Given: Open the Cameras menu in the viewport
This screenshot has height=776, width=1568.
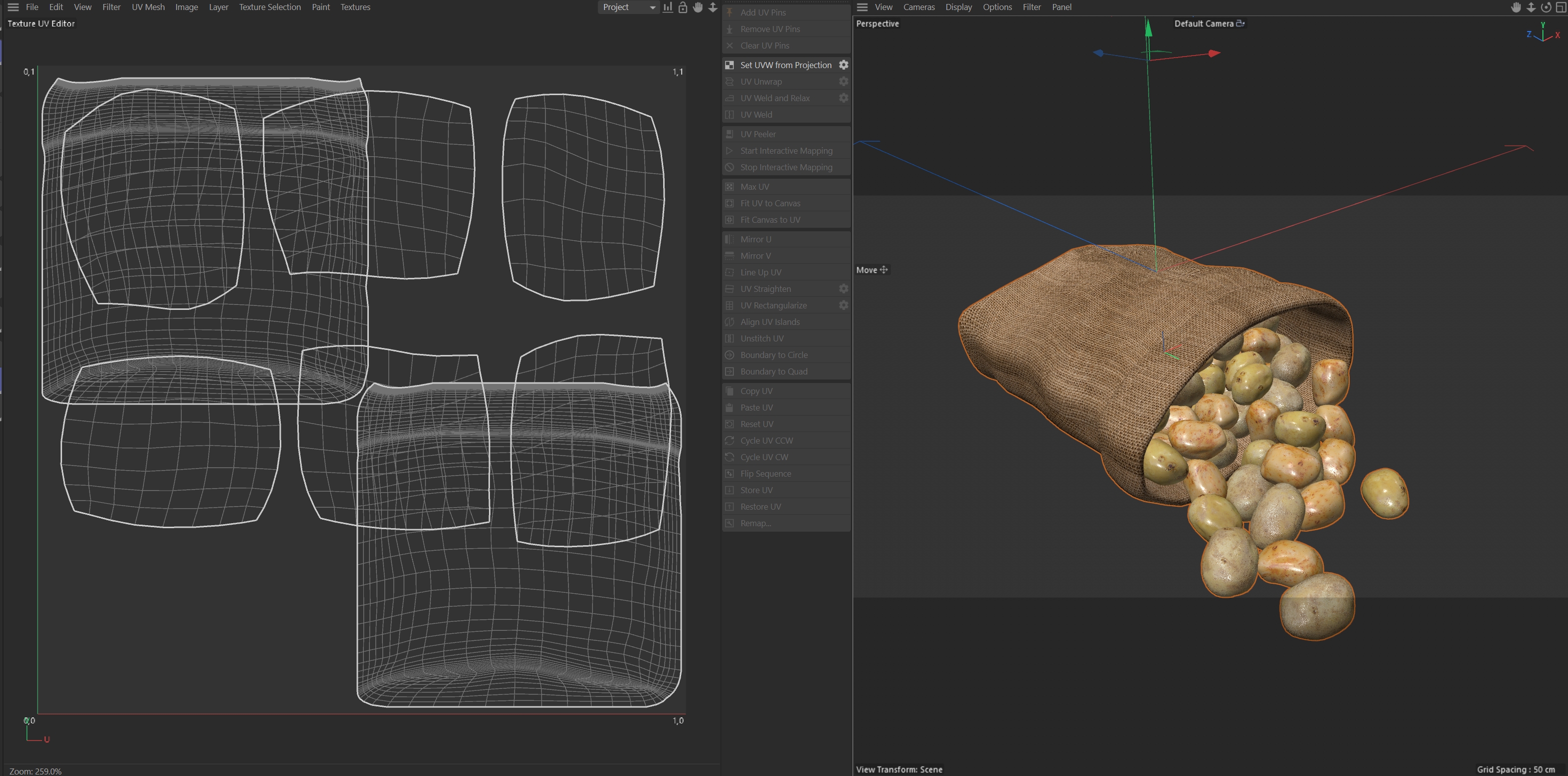Looking at the screenshot, I should pos(918,8).
